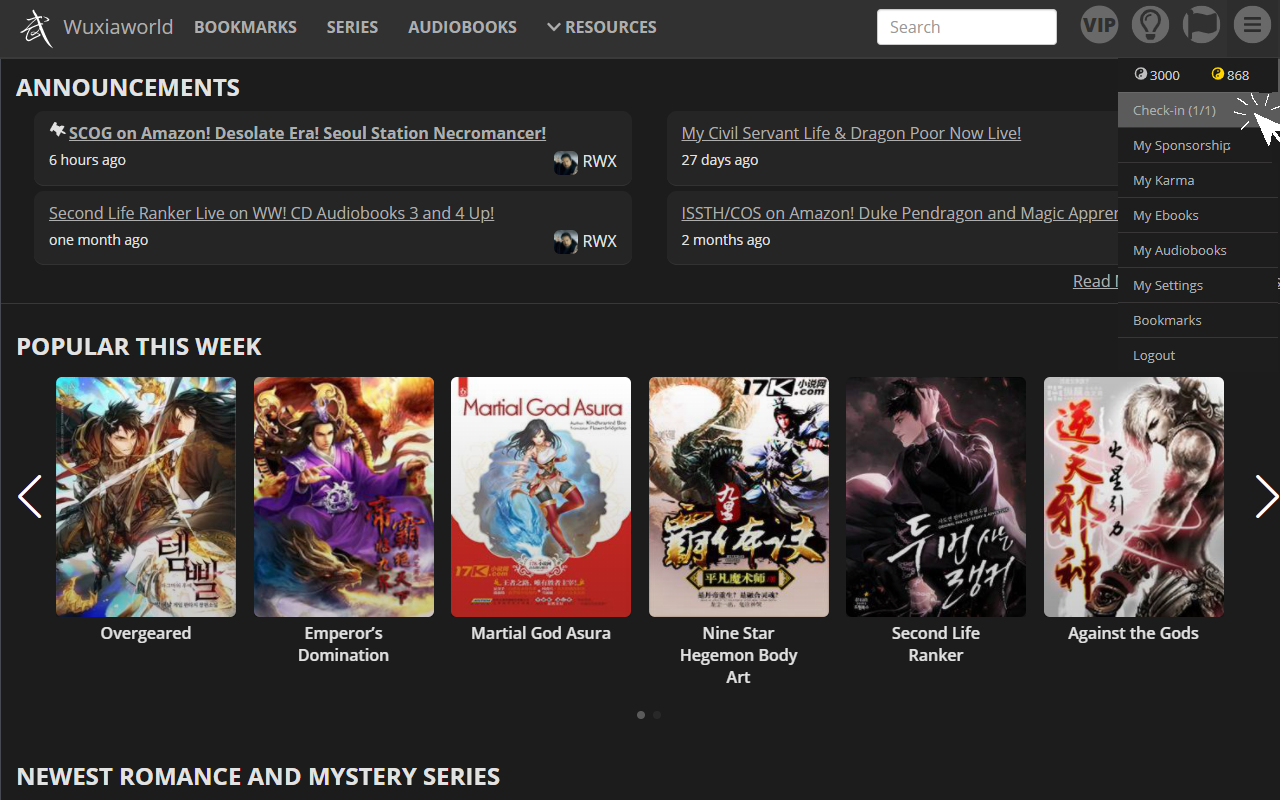Open the VIP badge icon
The image size is (1280, 800).
(1099, 25)
